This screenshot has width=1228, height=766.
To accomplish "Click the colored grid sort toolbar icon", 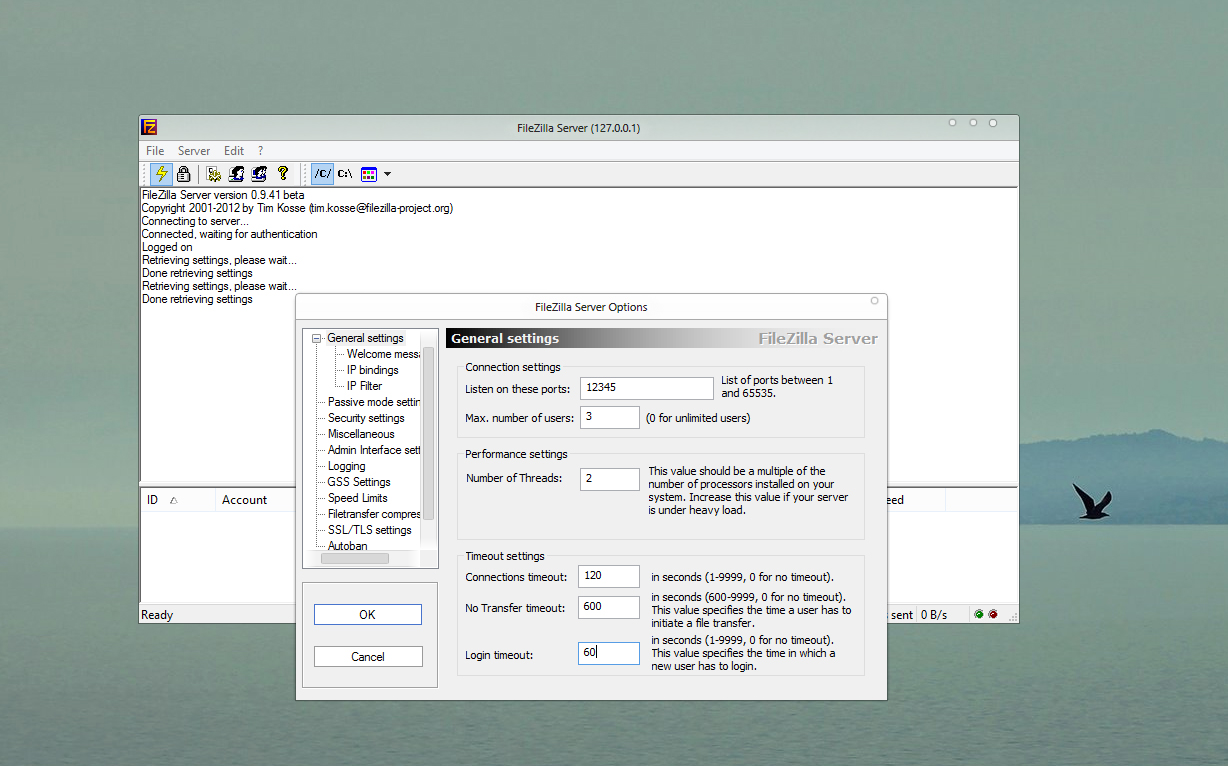I will point(369,173).
